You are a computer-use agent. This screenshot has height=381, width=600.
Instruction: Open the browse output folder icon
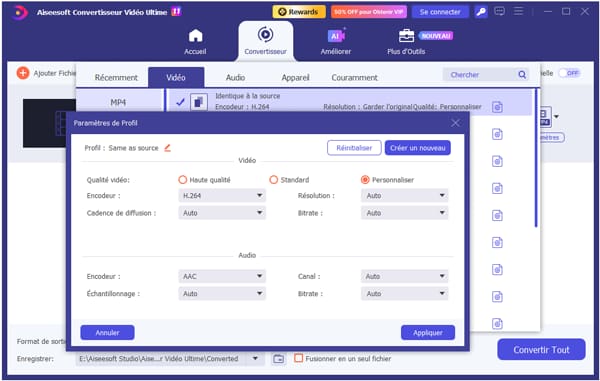279,359
